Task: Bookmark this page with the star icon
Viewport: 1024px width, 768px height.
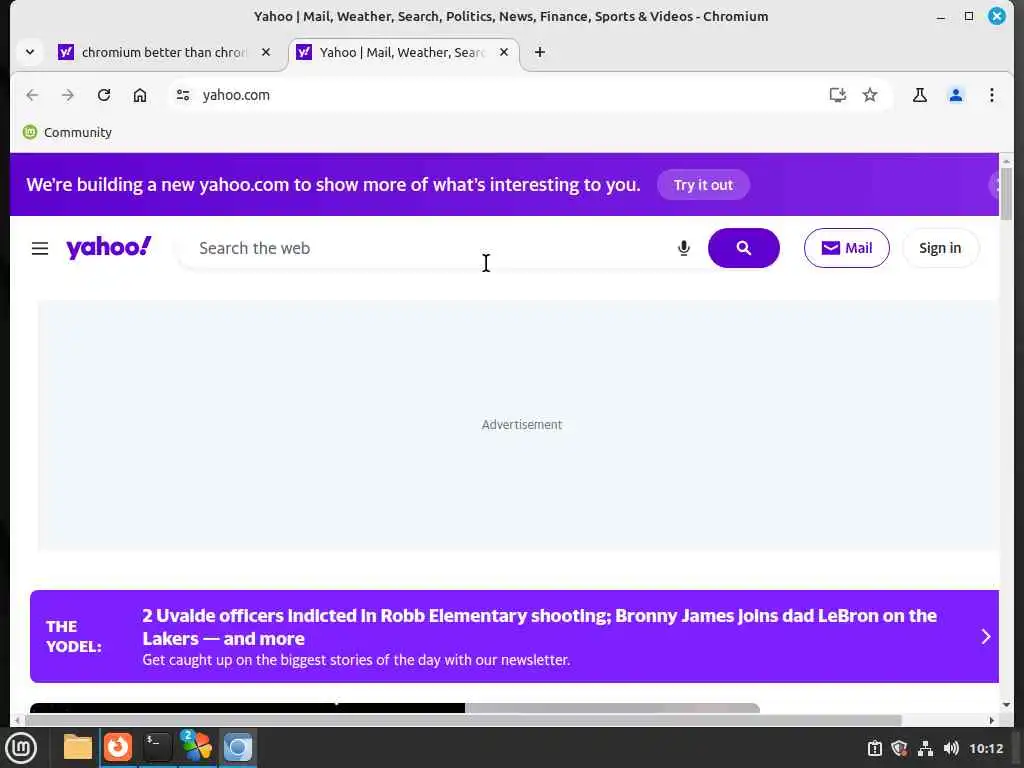Action: click(x=870, y=95)
